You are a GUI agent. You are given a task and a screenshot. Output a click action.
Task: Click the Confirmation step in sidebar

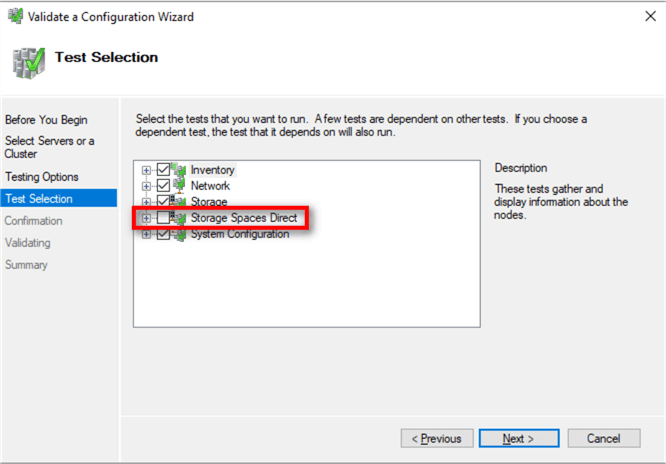click(x=34, y=221)
